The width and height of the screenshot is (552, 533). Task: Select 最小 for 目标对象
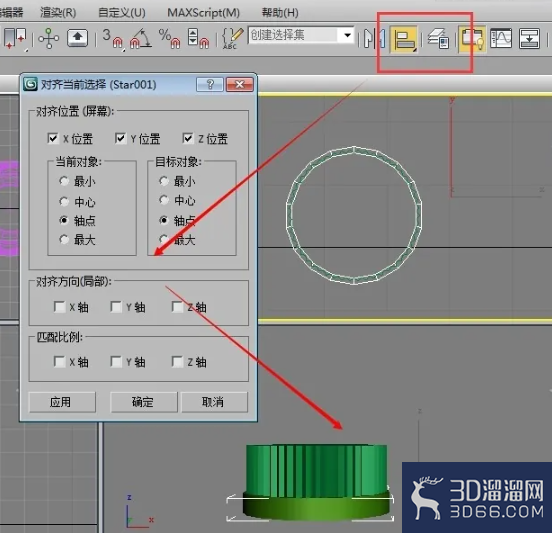tap(164, 181)
